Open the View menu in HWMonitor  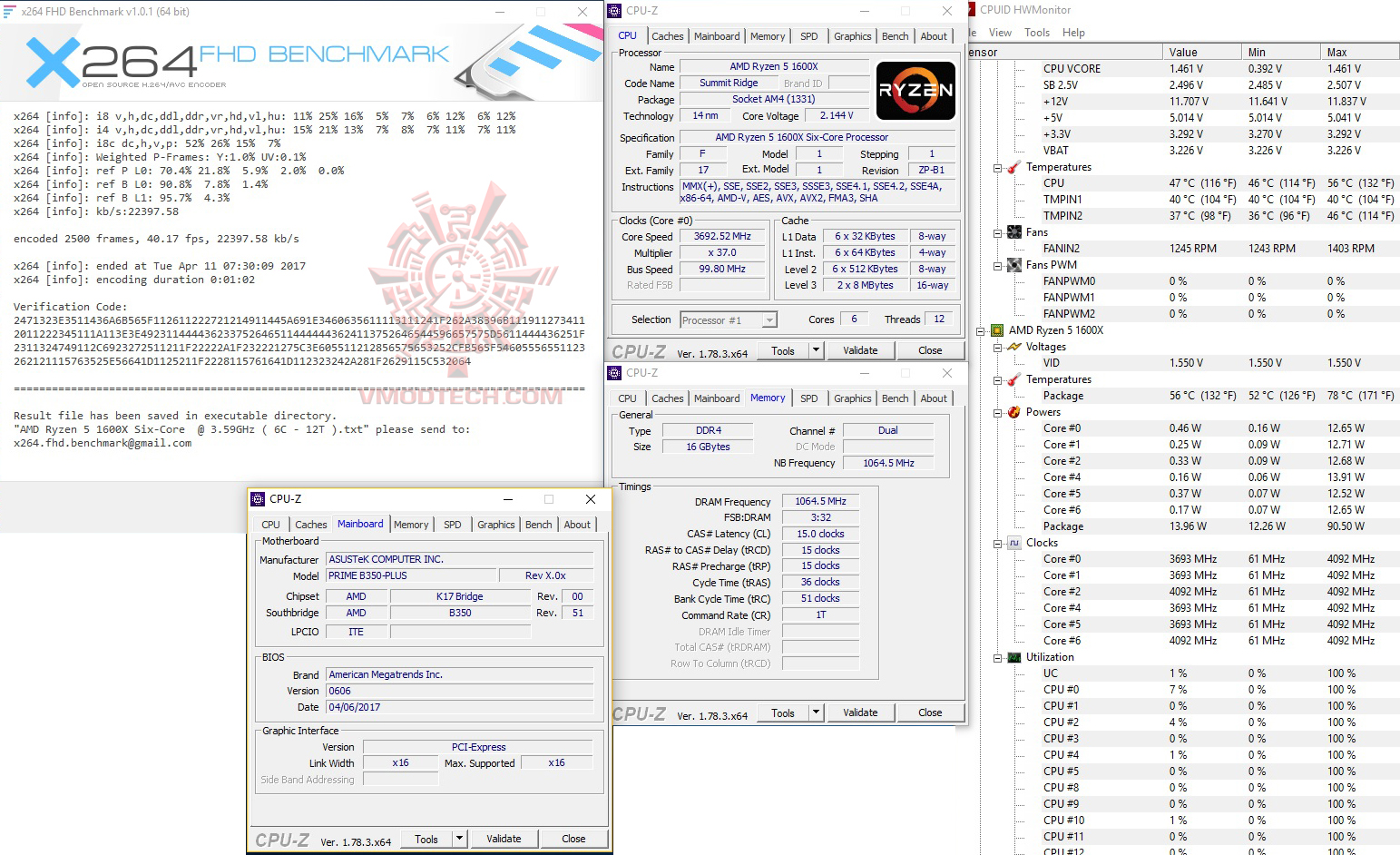pos(999,32)
